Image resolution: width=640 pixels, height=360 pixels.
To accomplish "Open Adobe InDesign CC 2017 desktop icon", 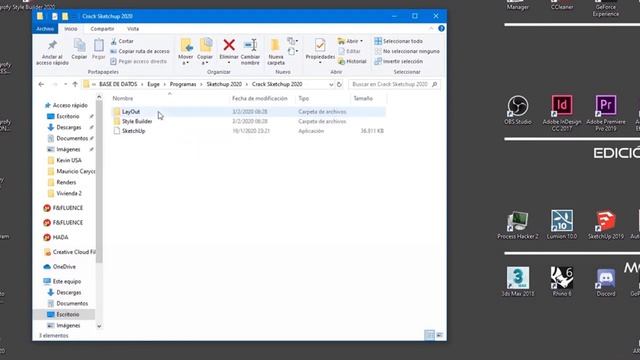I will point(562,113).
